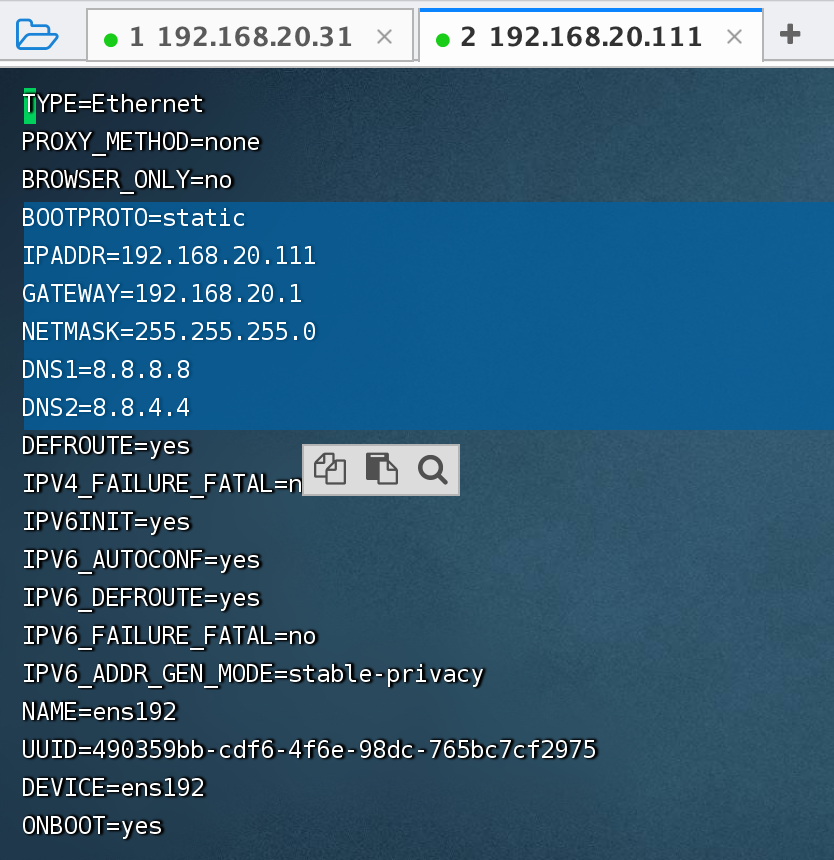Open search using the magnifier icon
This screenshot has width=834, height=860.
[x=432, y=469]
